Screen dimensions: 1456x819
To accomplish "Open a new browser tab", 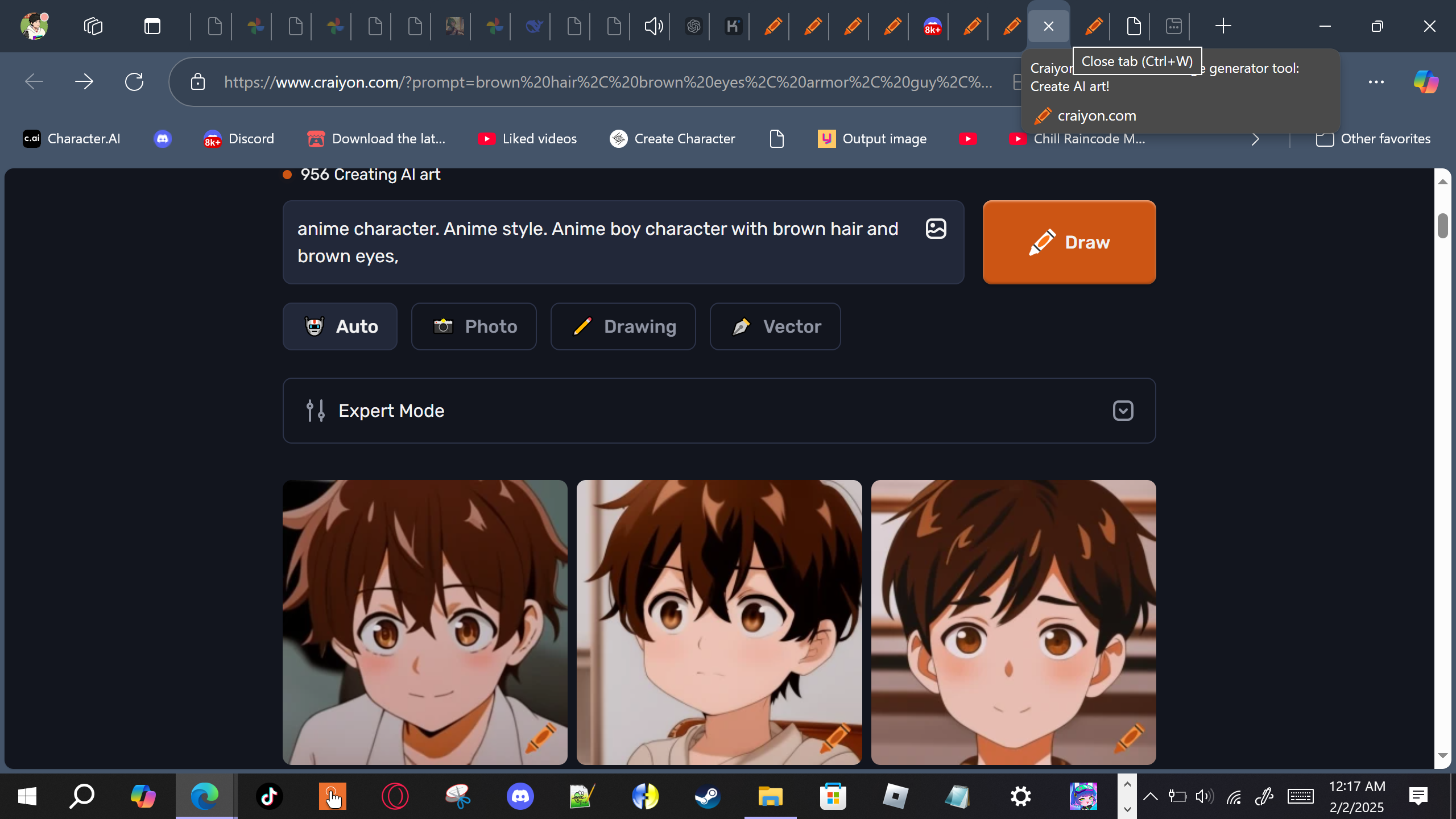I will click(1223, 26).
